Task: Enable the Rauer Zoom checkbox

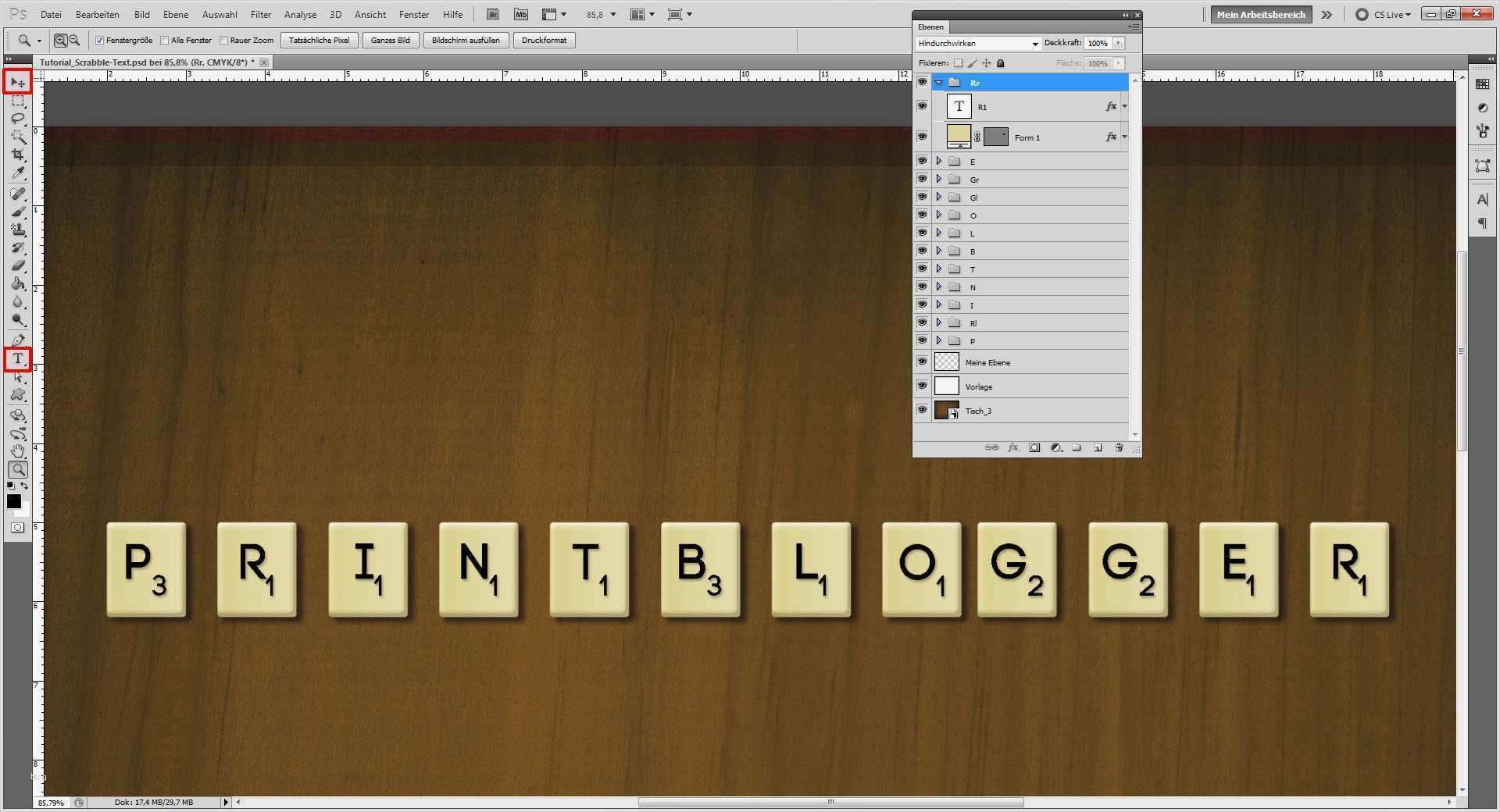Action: [223, 40]
